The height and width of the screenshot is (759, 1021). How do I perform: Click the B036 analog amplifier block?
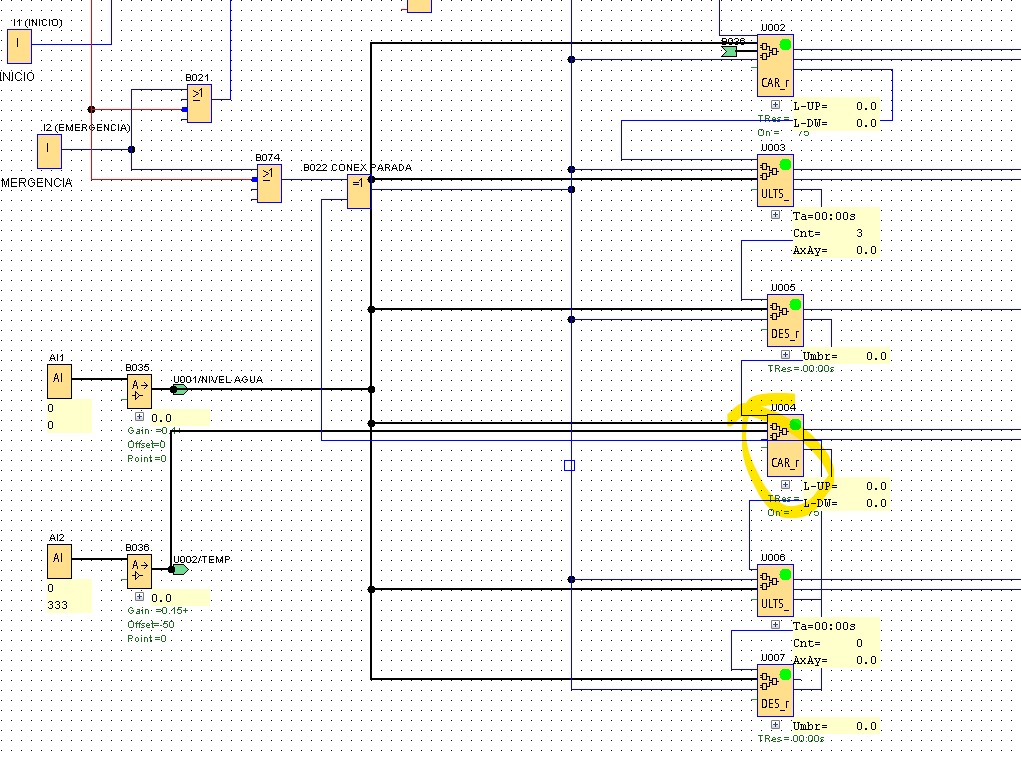tap(139, 571)
